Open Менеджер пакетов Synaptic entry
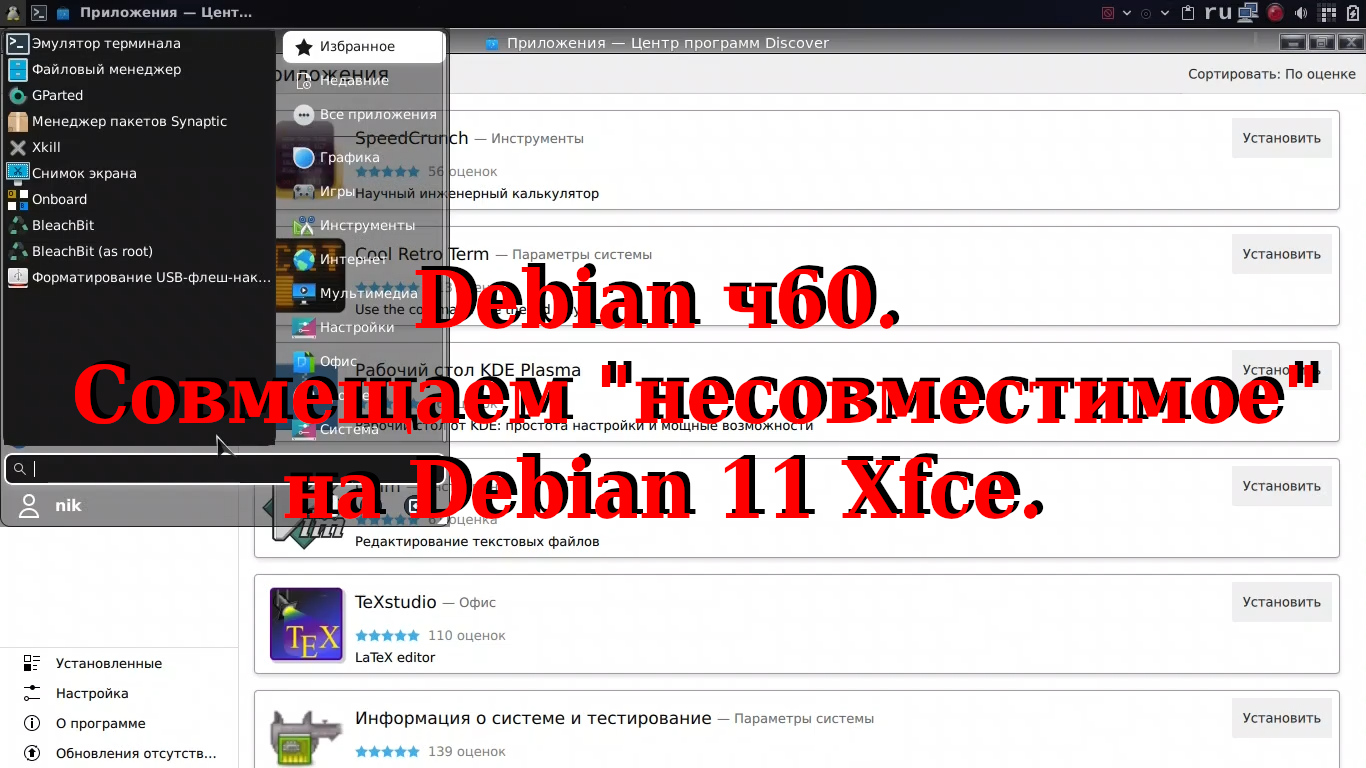Viewport: 1366px width, 768px height. pos(139,121)
